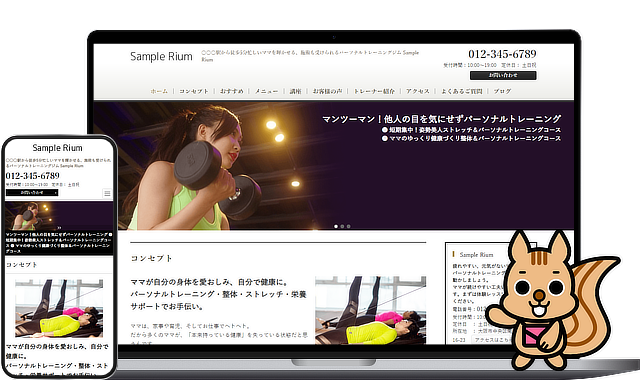Go to the コンセプト nav item
Screen dimensions: 640x380
(194, 91)
